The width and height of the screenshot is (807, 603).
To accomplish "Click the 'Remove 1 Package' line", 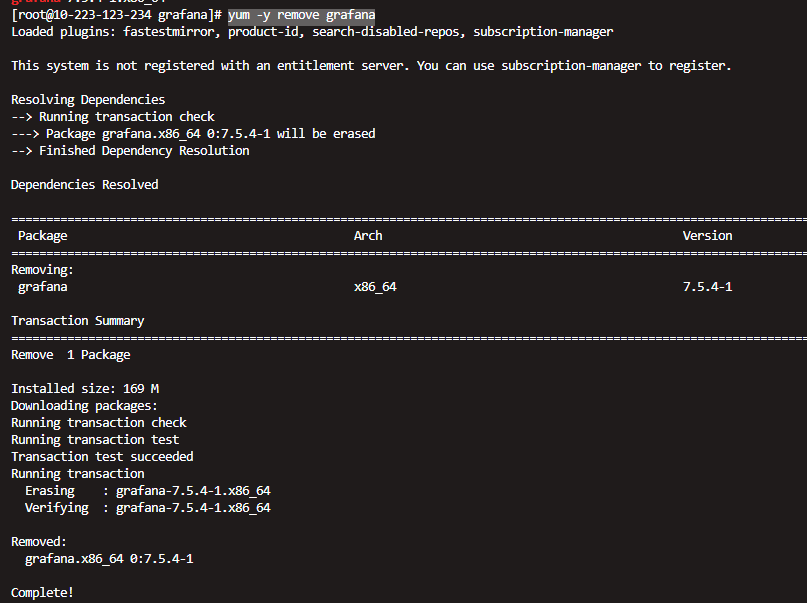I will pyautogui.click(x=71, y=354).
